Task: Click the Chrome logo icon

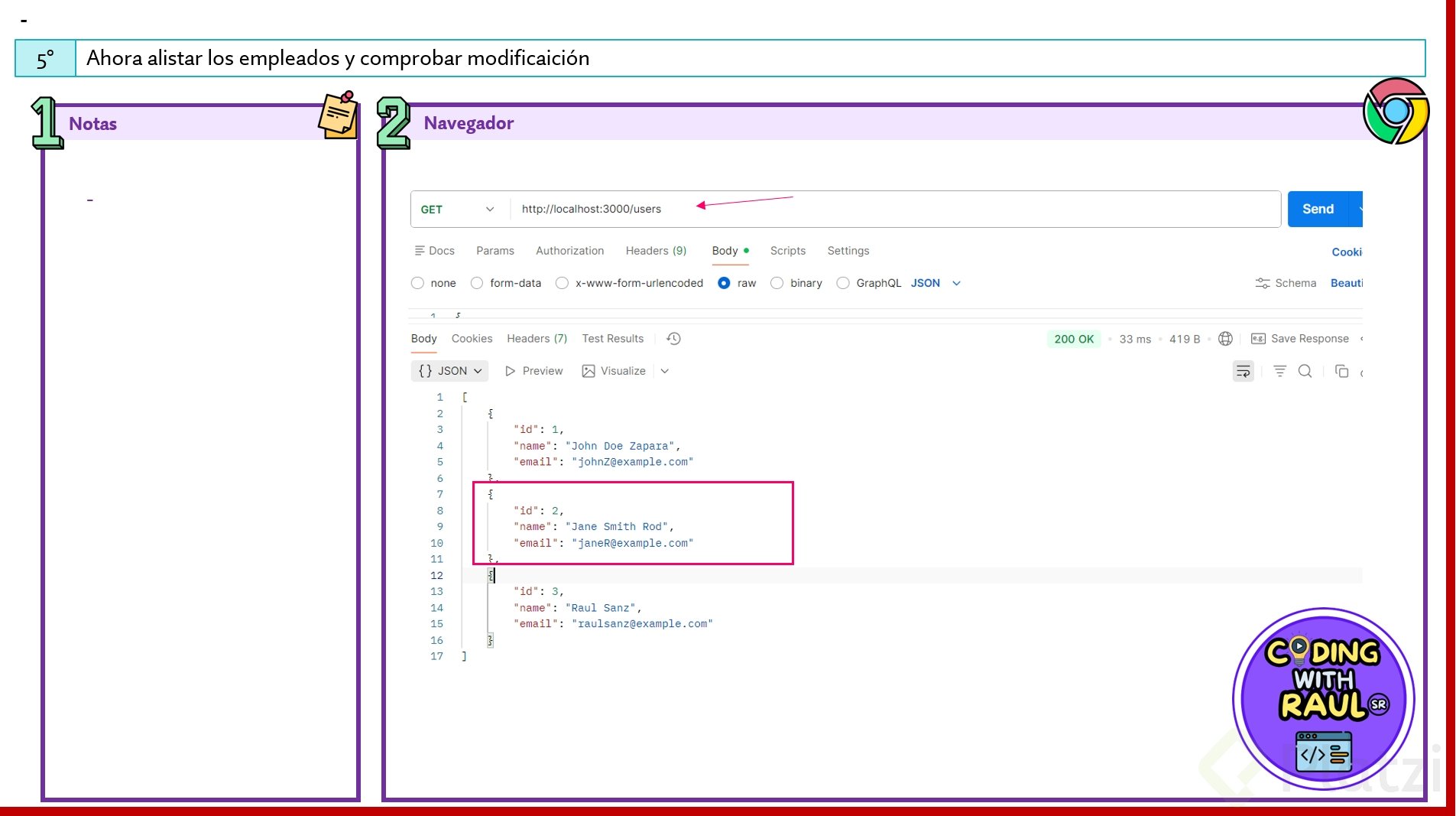Action: [1396, 111]
